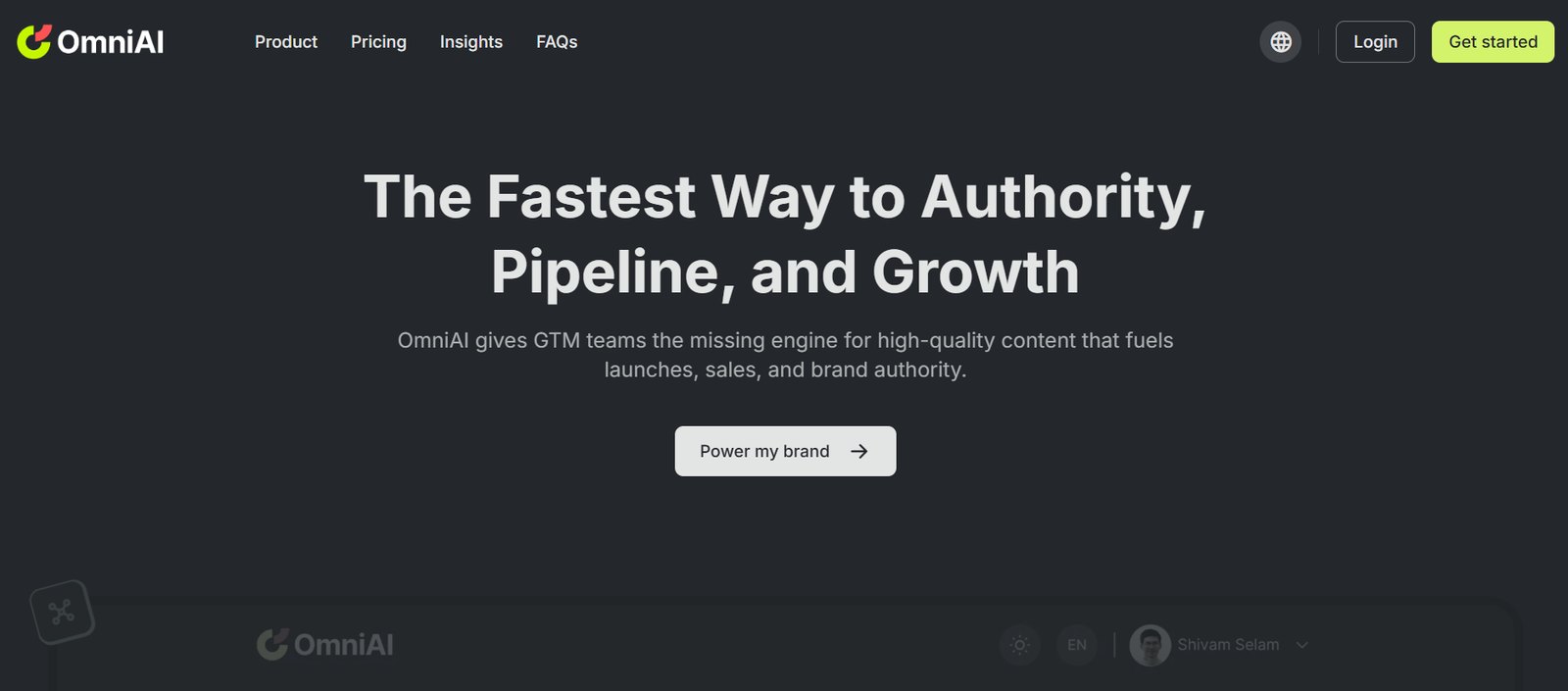Click the faded OmniAI logo in dashboard preview
The image size is (1568, 691).
[325, 645]
